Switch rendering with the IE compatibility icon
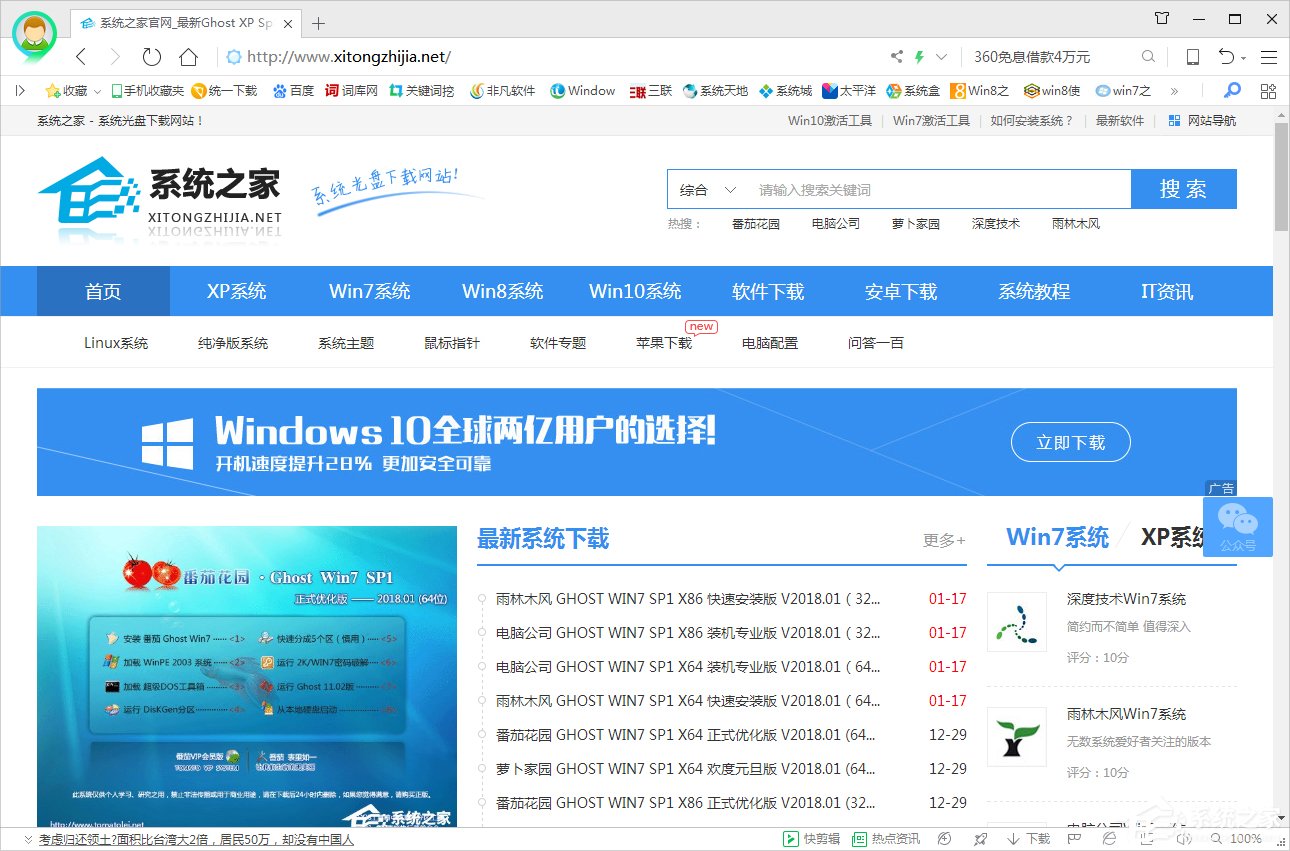Screen dimensions: 1290x851 coord(1110,838)
